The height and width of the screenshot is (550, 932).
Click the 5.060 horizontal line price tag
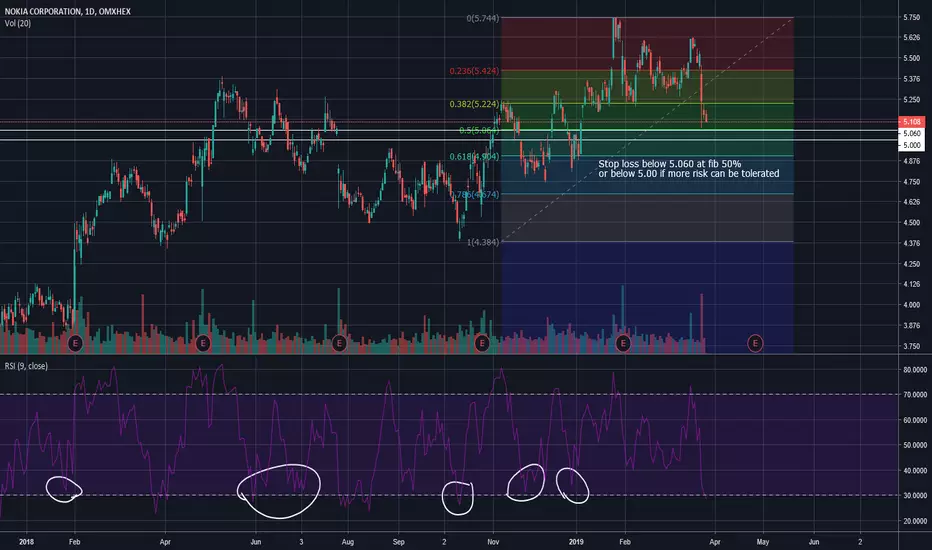(911, 134)
